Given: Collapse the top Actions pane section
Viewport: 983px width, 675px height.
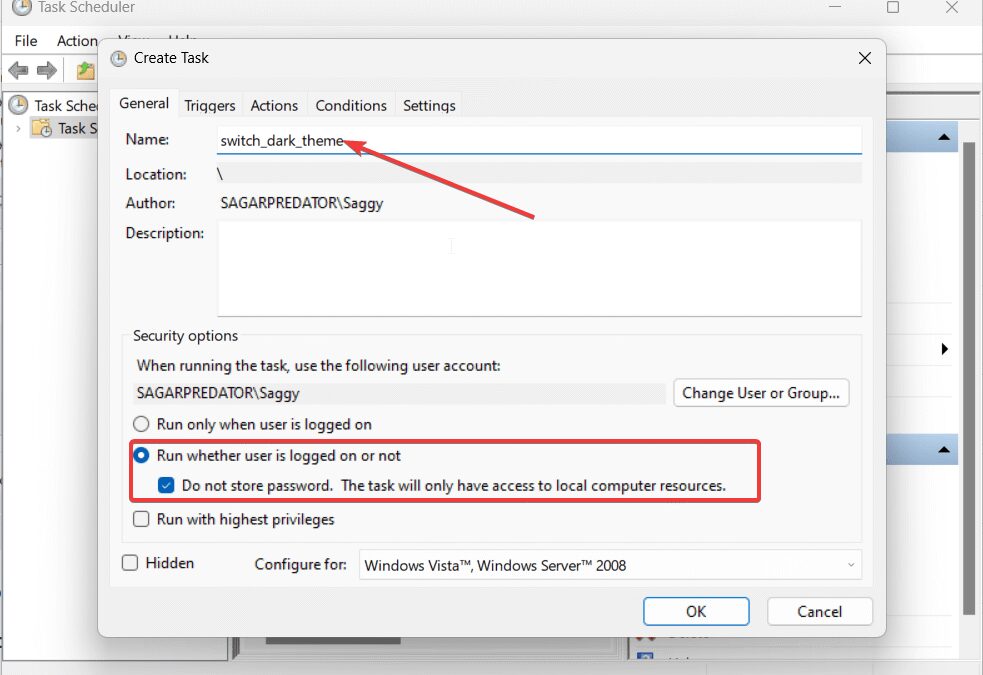Looking at the screenshot, I should 944,136.
